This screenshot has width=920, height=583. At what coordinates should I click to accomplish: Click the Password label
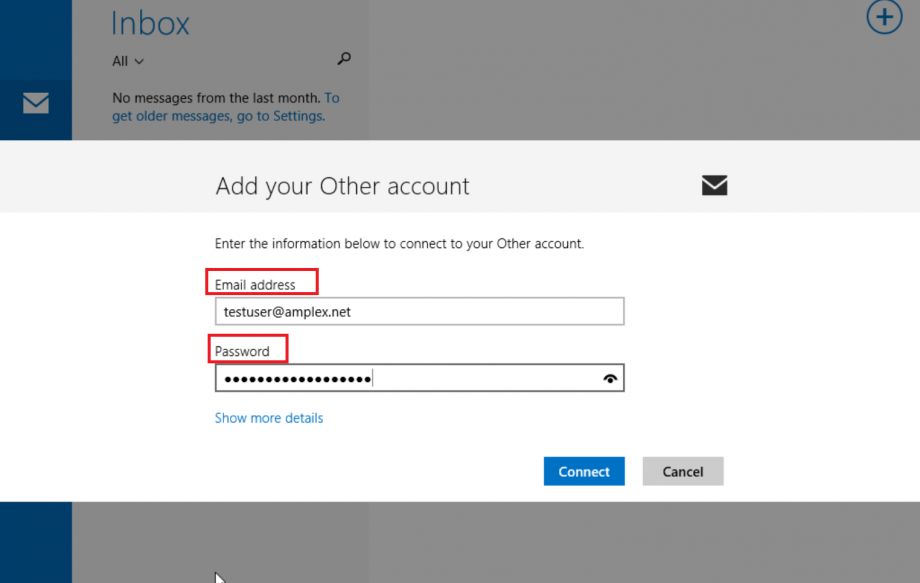242,351
